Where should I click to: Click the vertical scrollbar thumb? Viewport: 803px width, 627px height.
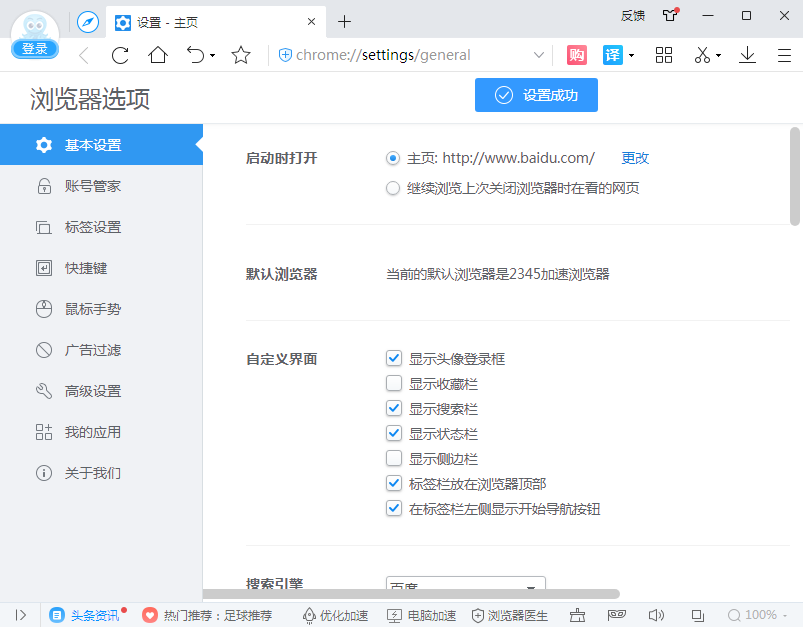[x=795, y=176]
